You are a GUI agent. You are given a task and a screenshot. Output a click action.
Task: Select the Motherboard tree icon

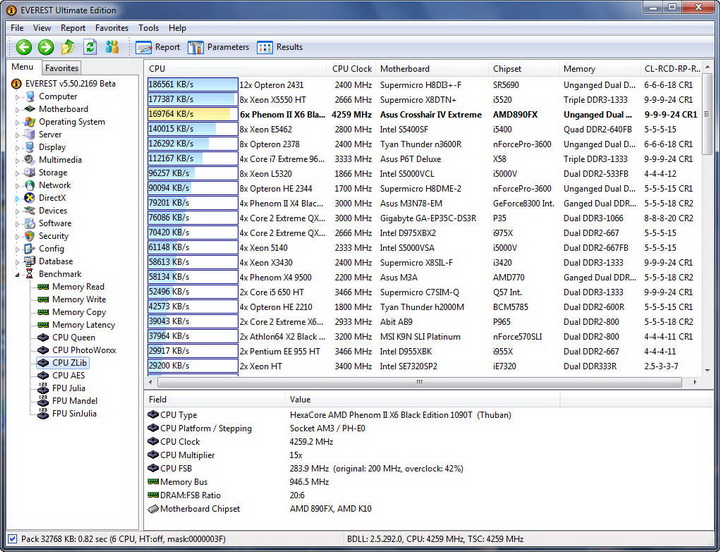tap(30, 109)
